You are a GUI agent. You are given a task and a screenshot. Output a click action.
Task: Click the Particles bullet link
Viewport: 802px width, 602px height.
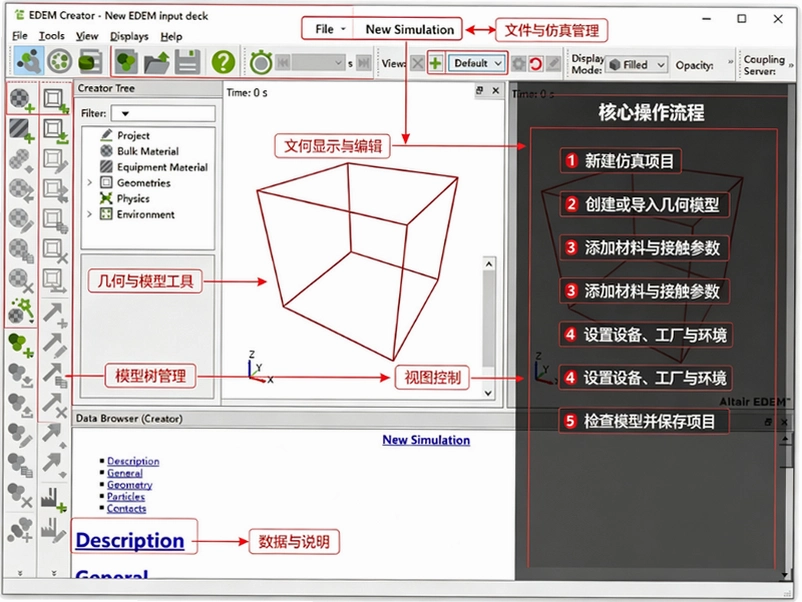click(126, 497)
